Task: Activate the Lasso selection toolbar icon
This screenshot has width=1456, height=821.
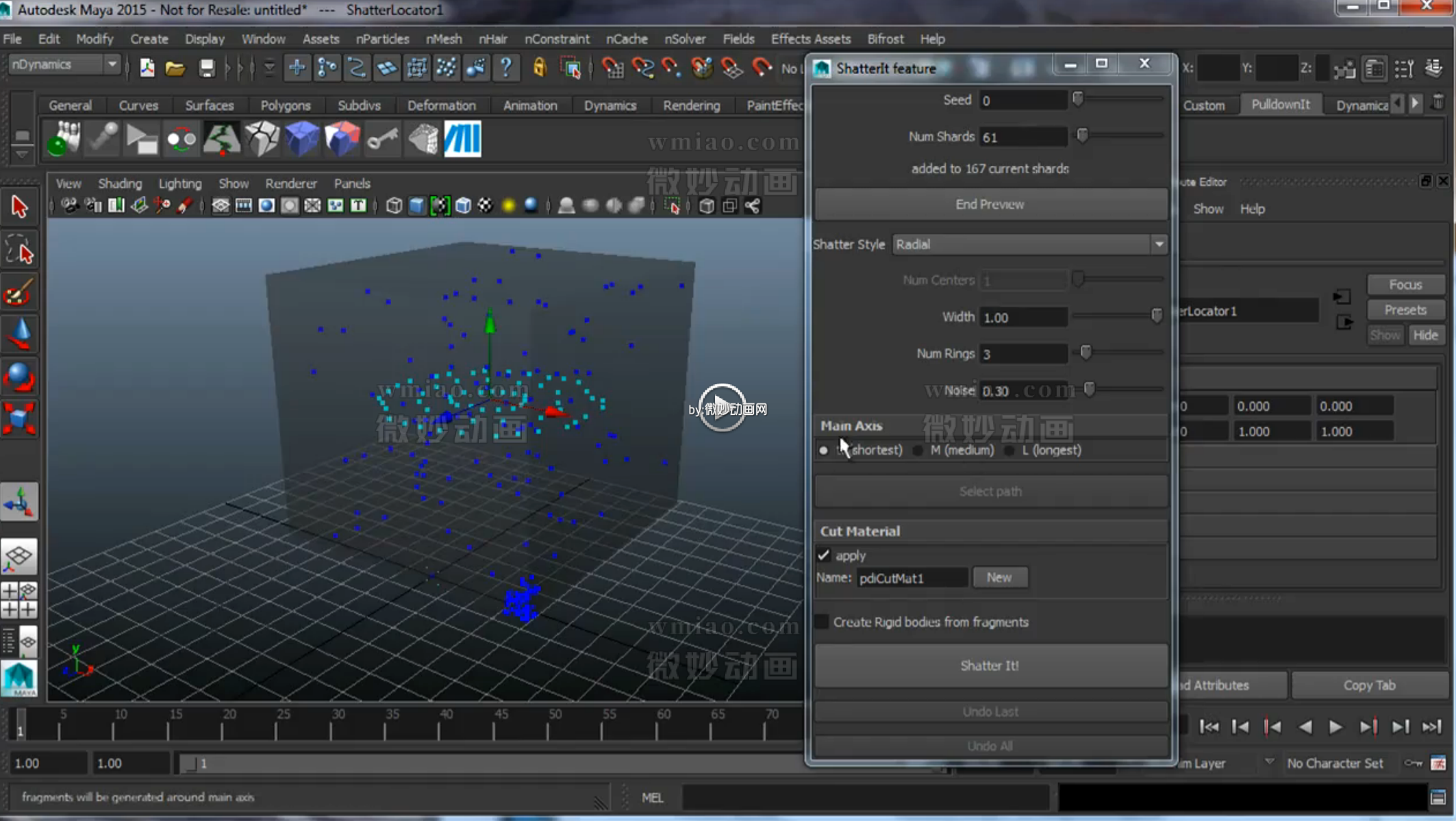Action: tap(19, 250)
